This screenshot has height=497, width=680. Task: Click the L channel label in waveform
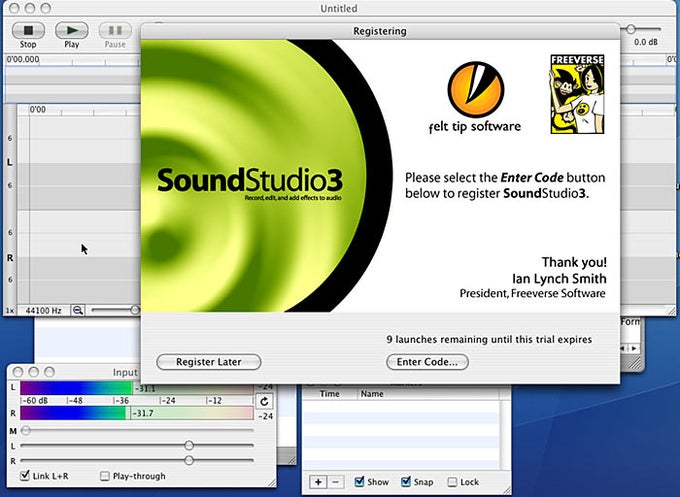10,162
